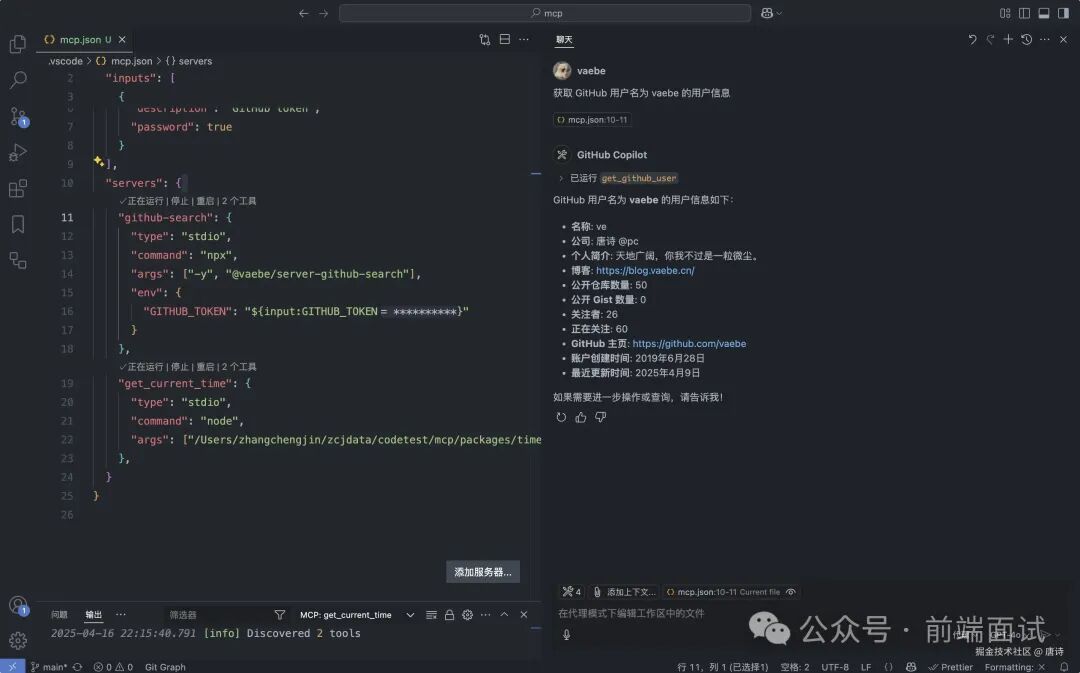Open the output filter funnel icon
Screen dimensions: 1080x673
tap(280, 614)
